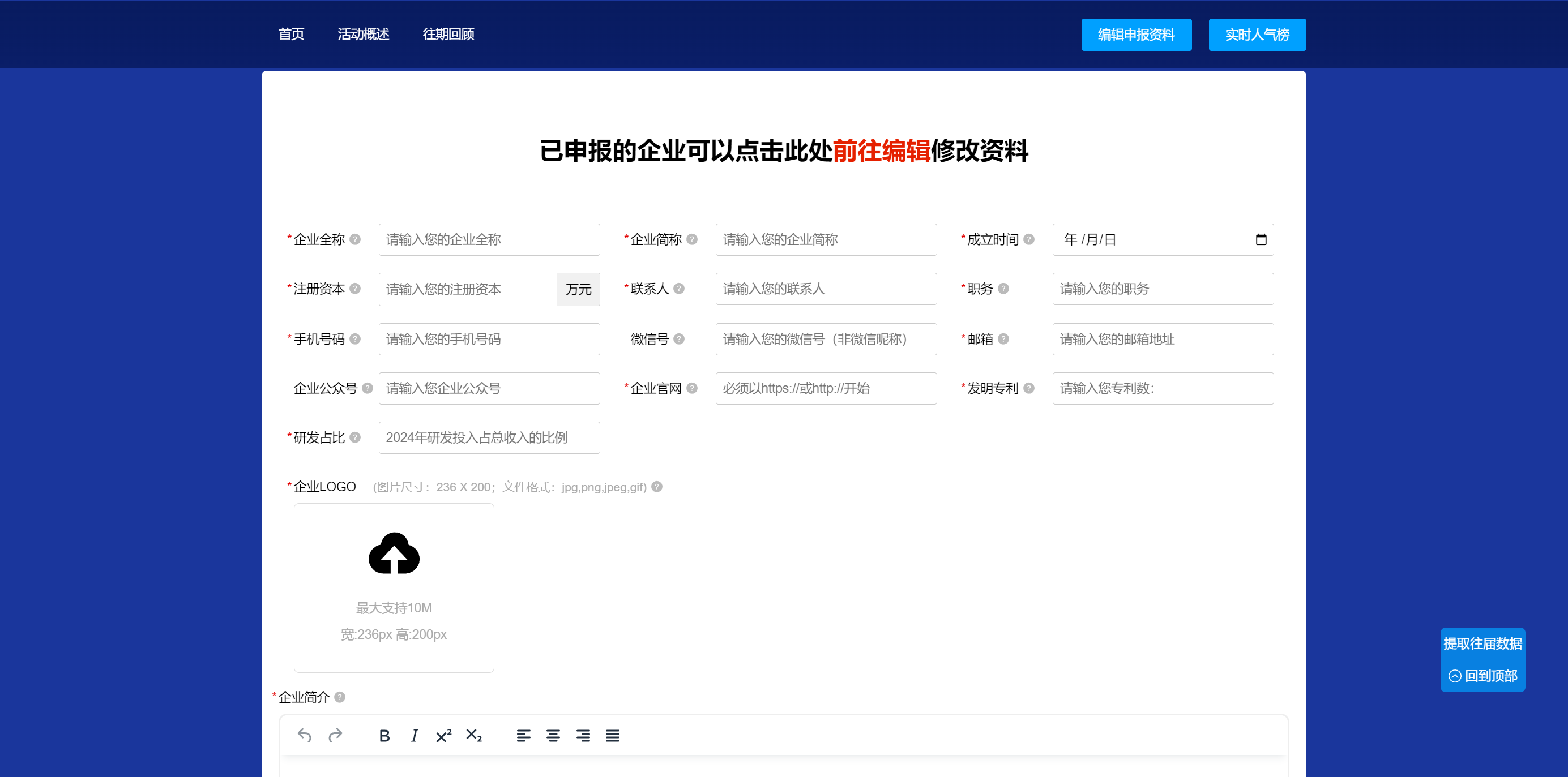Viewport: 1568px width, 777px height.
Task: Click the redo icon in editor toolbar
Action: tap(335, 736)
